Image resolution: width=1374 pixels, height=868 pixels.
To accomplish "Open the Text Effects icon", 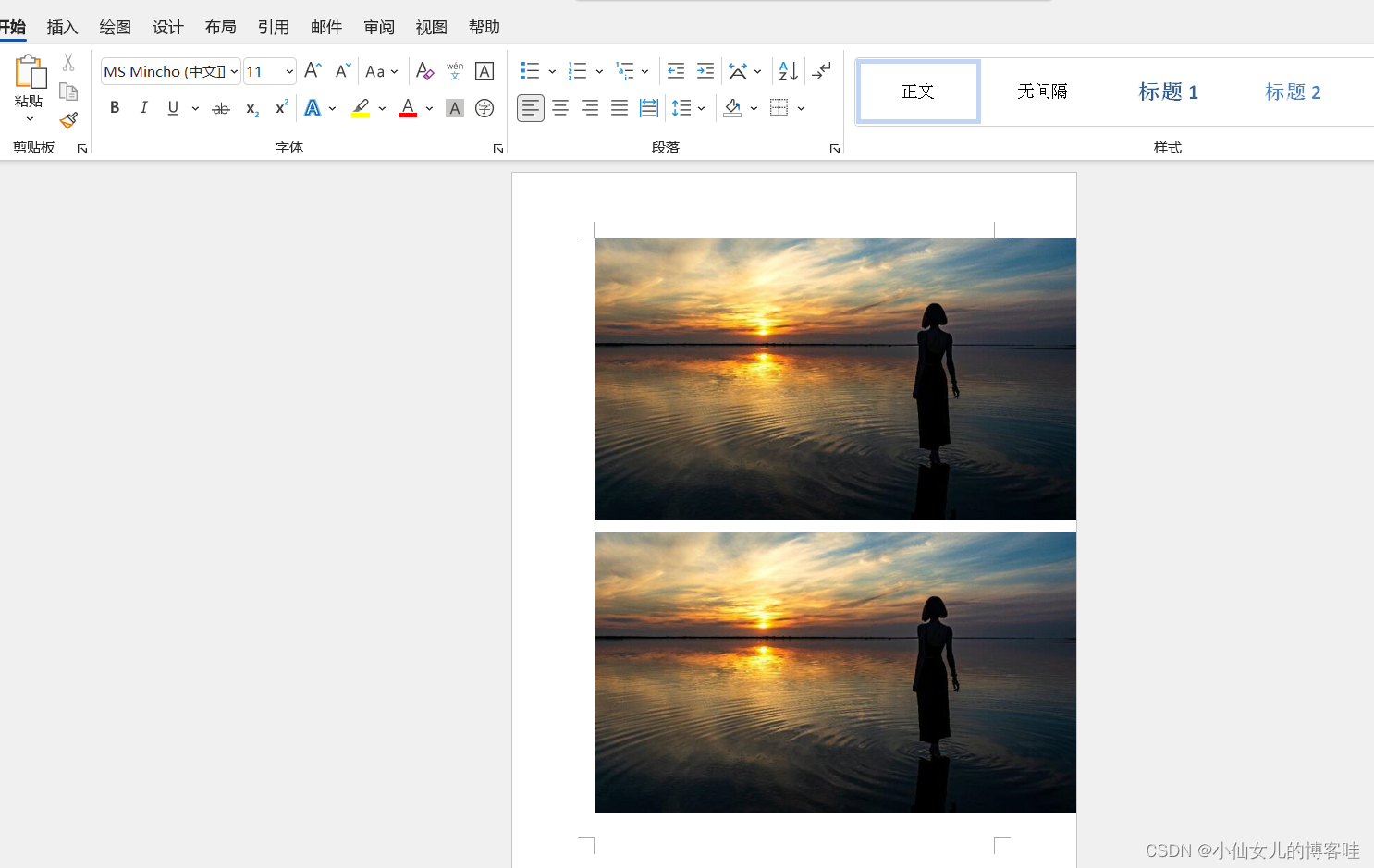I will (x=313, y=108).
